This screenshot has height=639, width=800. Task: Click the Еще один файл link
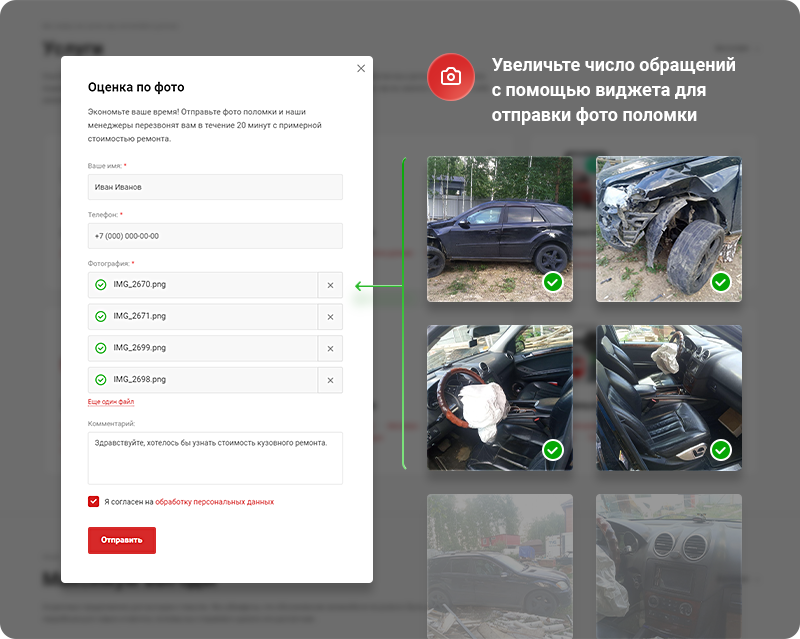[x=111, y=402]
